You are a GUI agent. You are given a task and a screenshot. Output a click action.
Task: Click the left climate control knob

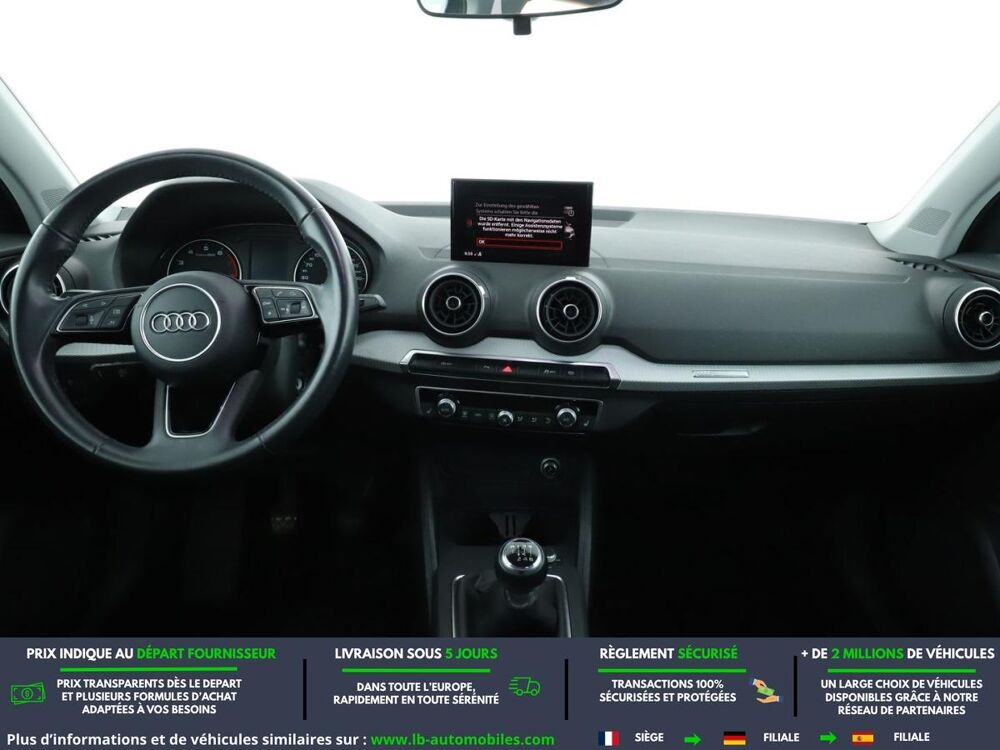pos(446,406)
